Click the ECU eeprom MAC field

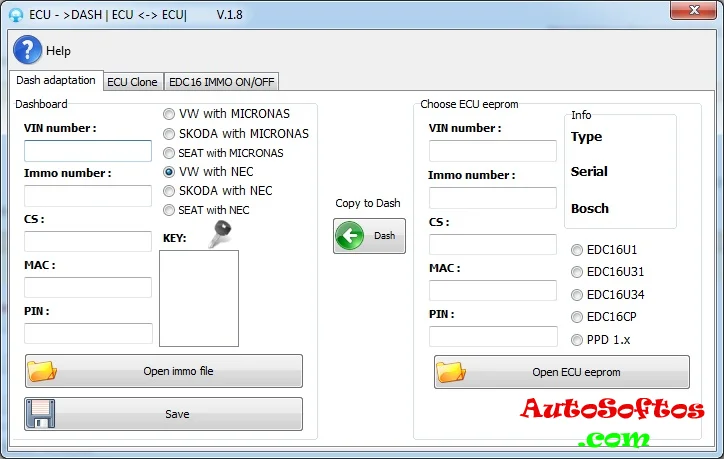pyautogui.click(x=493, y=291)
